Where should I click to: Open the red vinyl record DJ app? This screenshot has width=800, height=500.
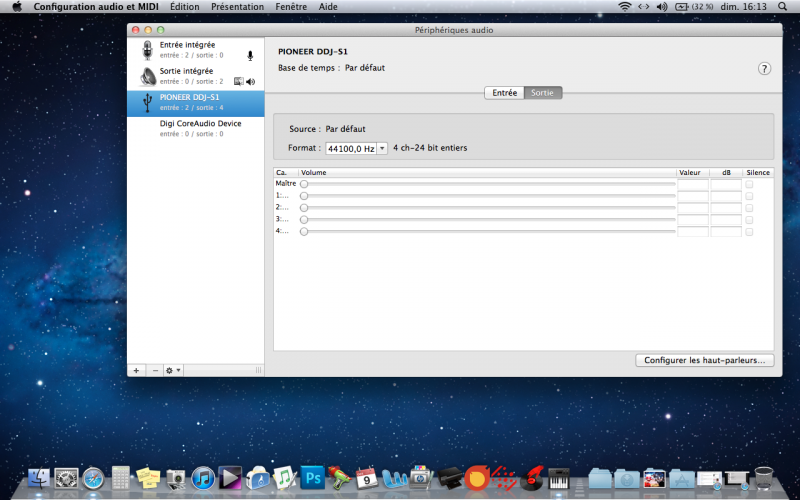[x=532, y=479]
